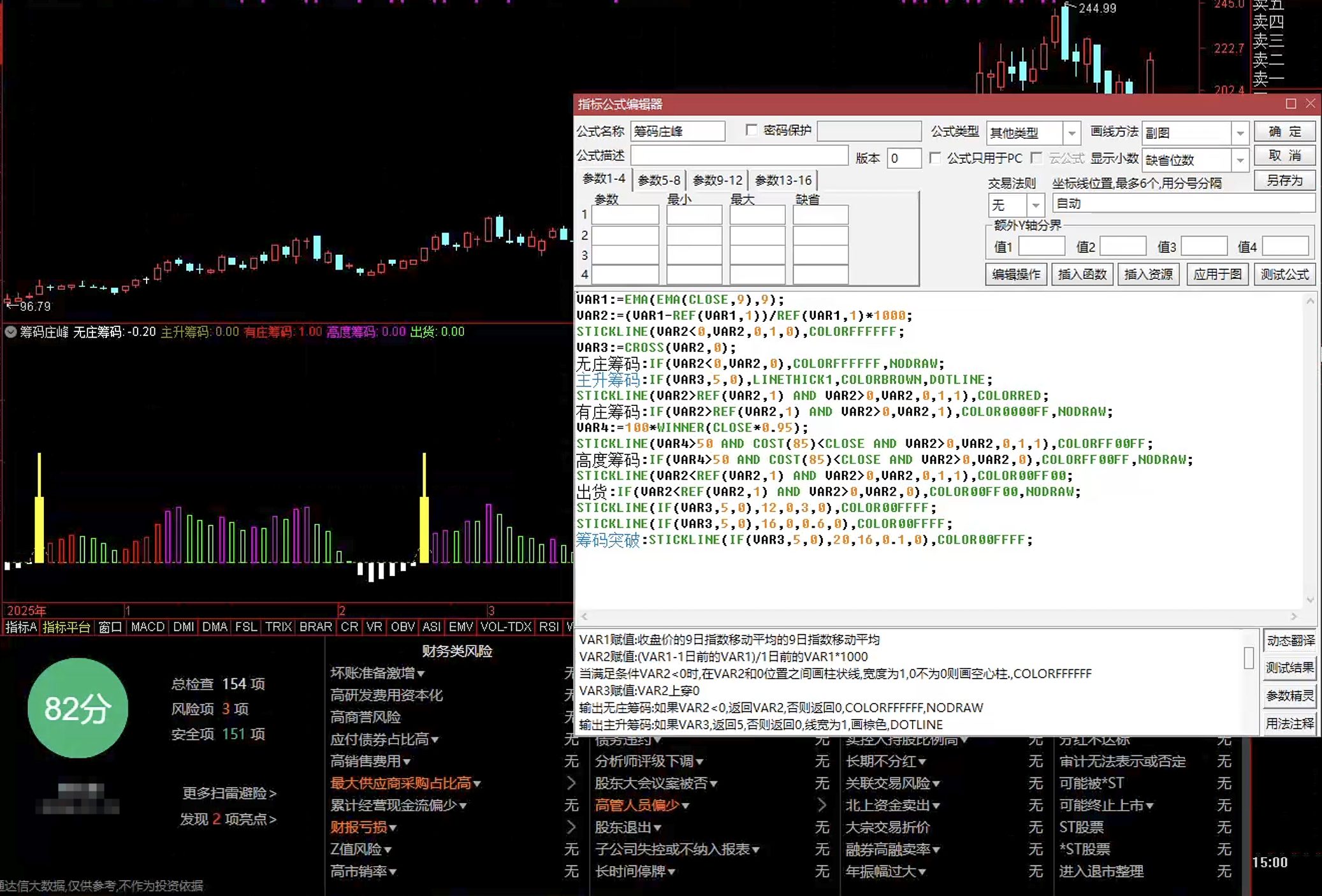Click the 参数精灵 button

pos(1290,696)
